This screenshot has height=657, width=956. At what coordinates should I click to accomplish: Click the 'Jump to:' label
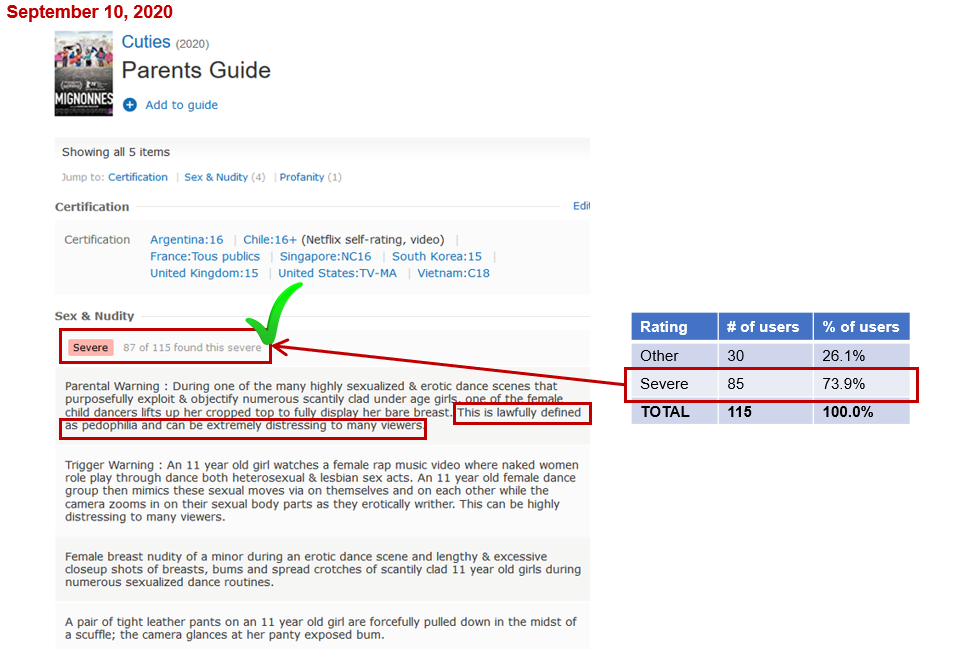point(83,177)
